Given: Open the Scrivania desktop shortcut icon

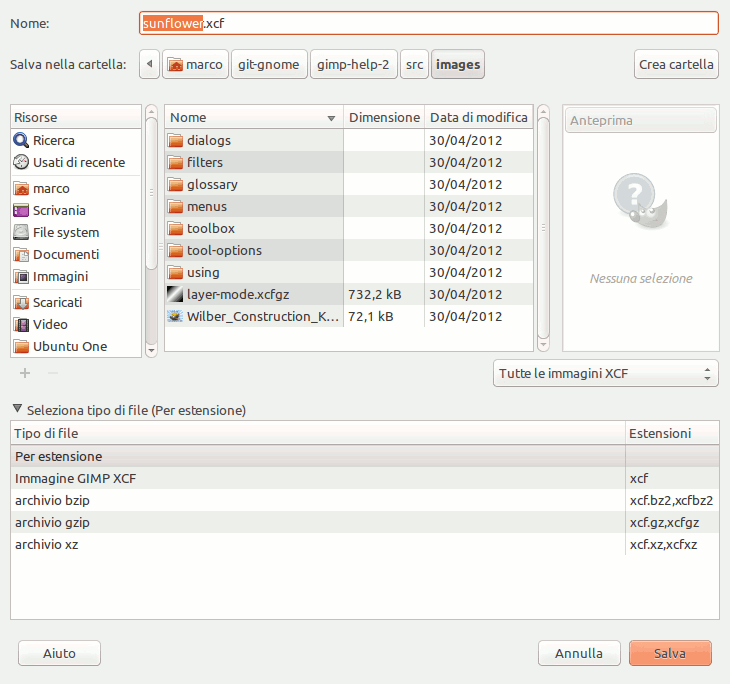Looking at the screenshot, I should click(21, 211).
